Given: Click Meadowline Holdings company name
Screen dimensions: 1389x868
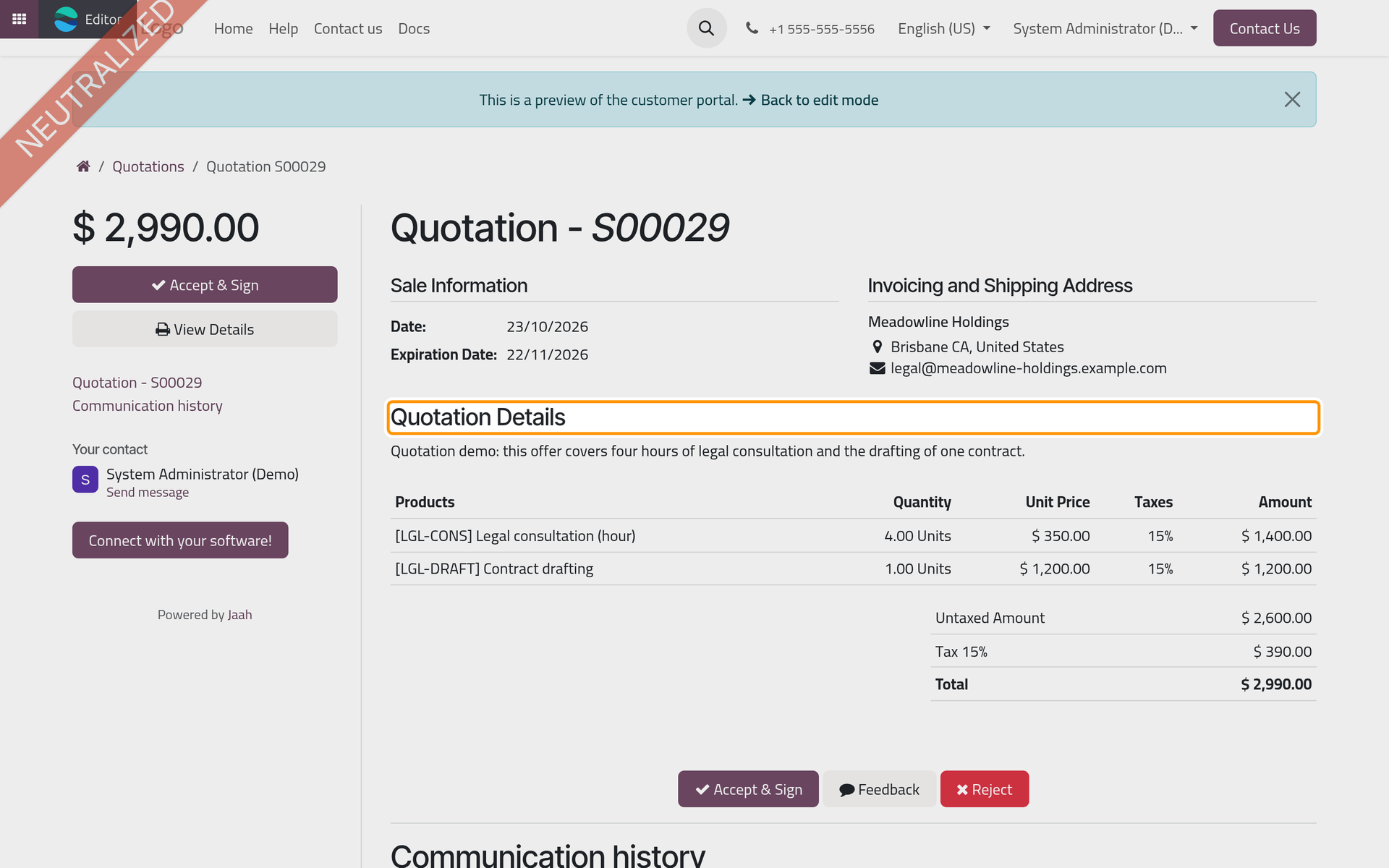Looking at the screenshot, I should pos(938,322).
